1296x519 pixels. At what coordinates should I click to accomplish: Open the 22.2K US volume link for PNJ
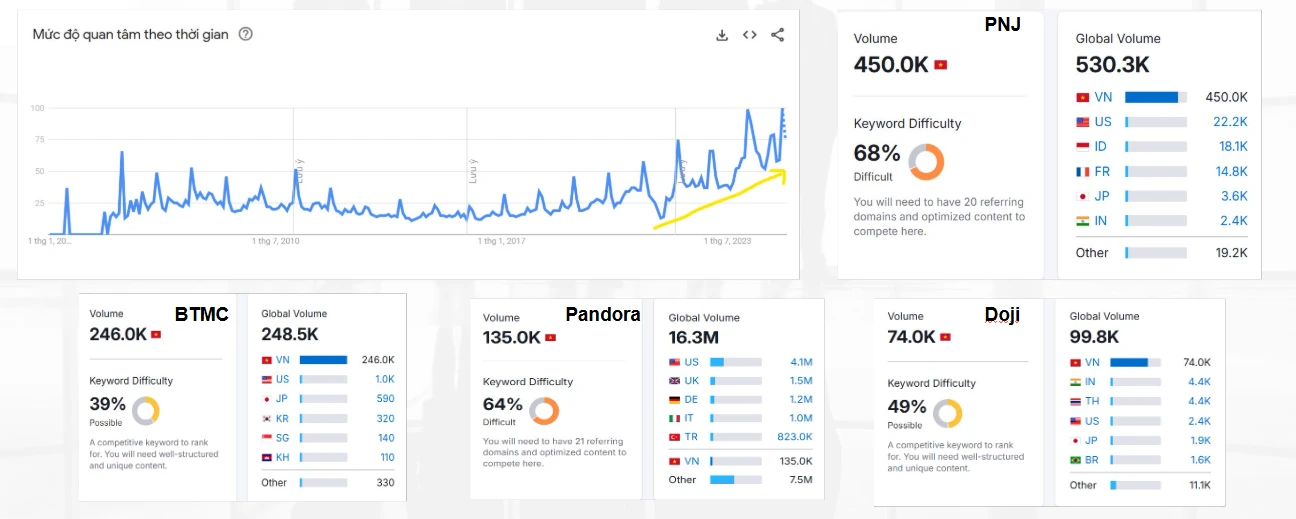point(1230,122)
